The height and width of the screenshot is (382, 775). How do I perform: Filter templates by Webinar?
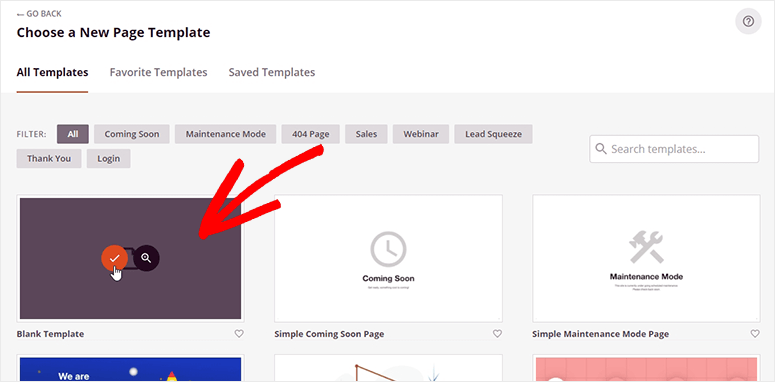(x=421, y=134)
